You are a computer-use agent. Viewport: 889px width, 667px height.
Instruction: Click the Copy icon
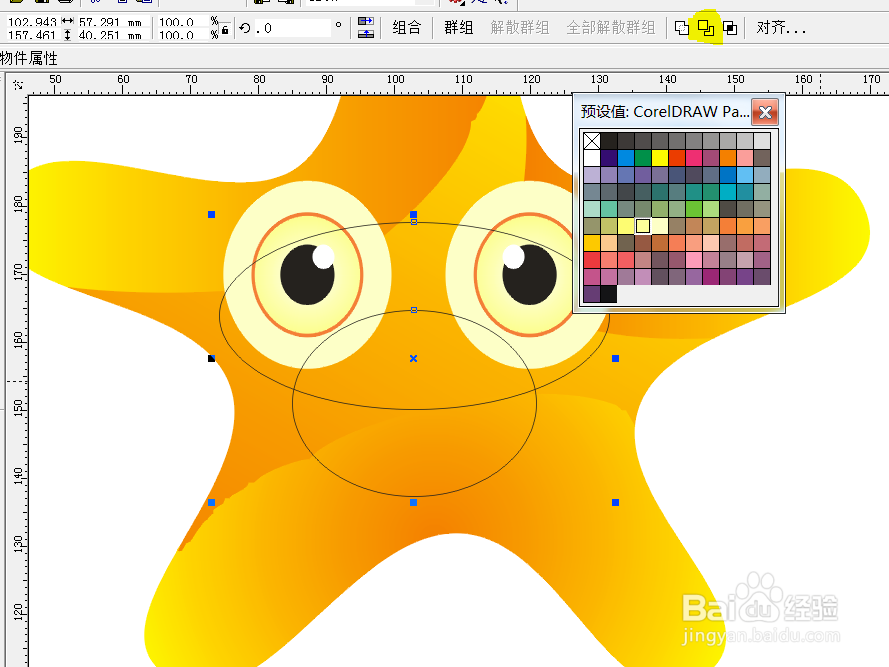122,3
